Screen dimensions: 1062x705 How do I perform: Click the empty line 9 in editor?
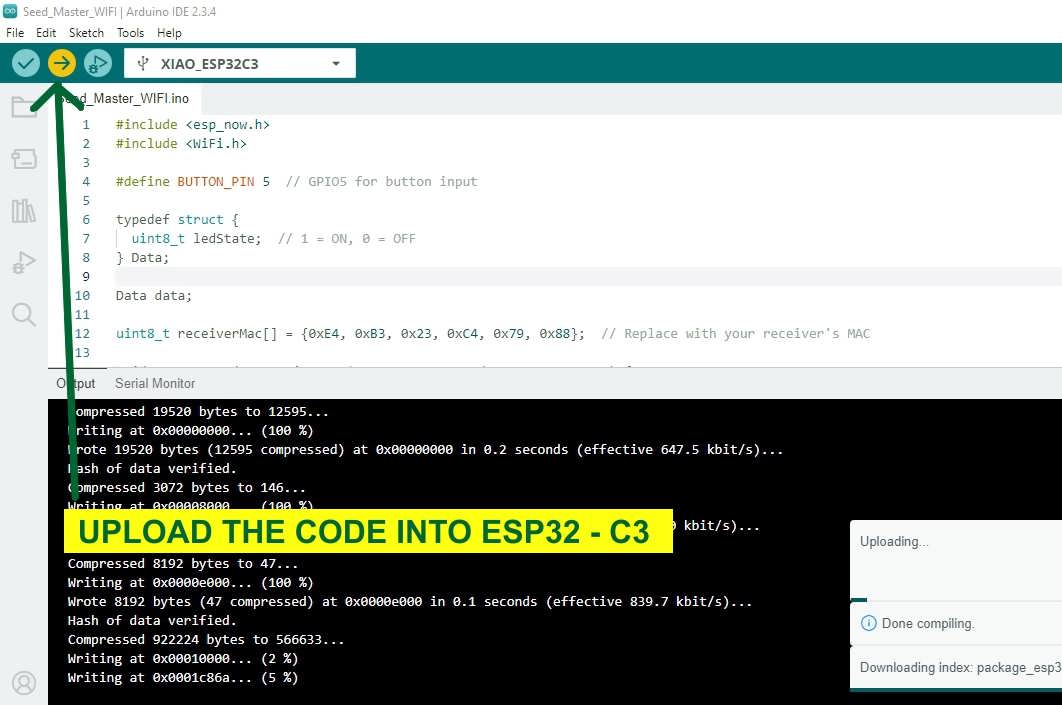pyautogui.click(x=588, y=276)
